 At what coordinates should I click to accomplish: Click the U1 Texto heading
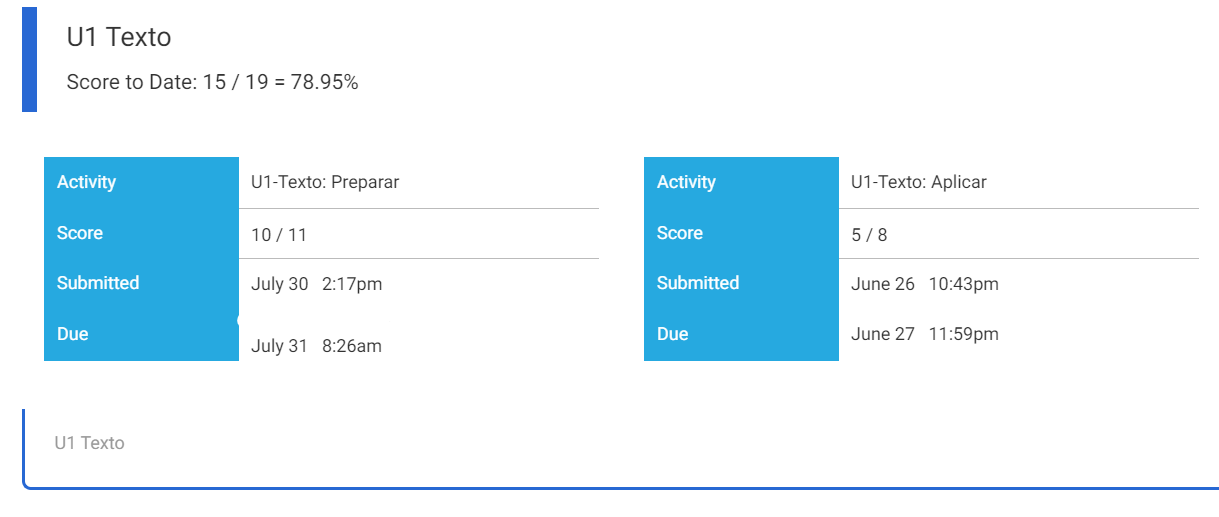119,38
